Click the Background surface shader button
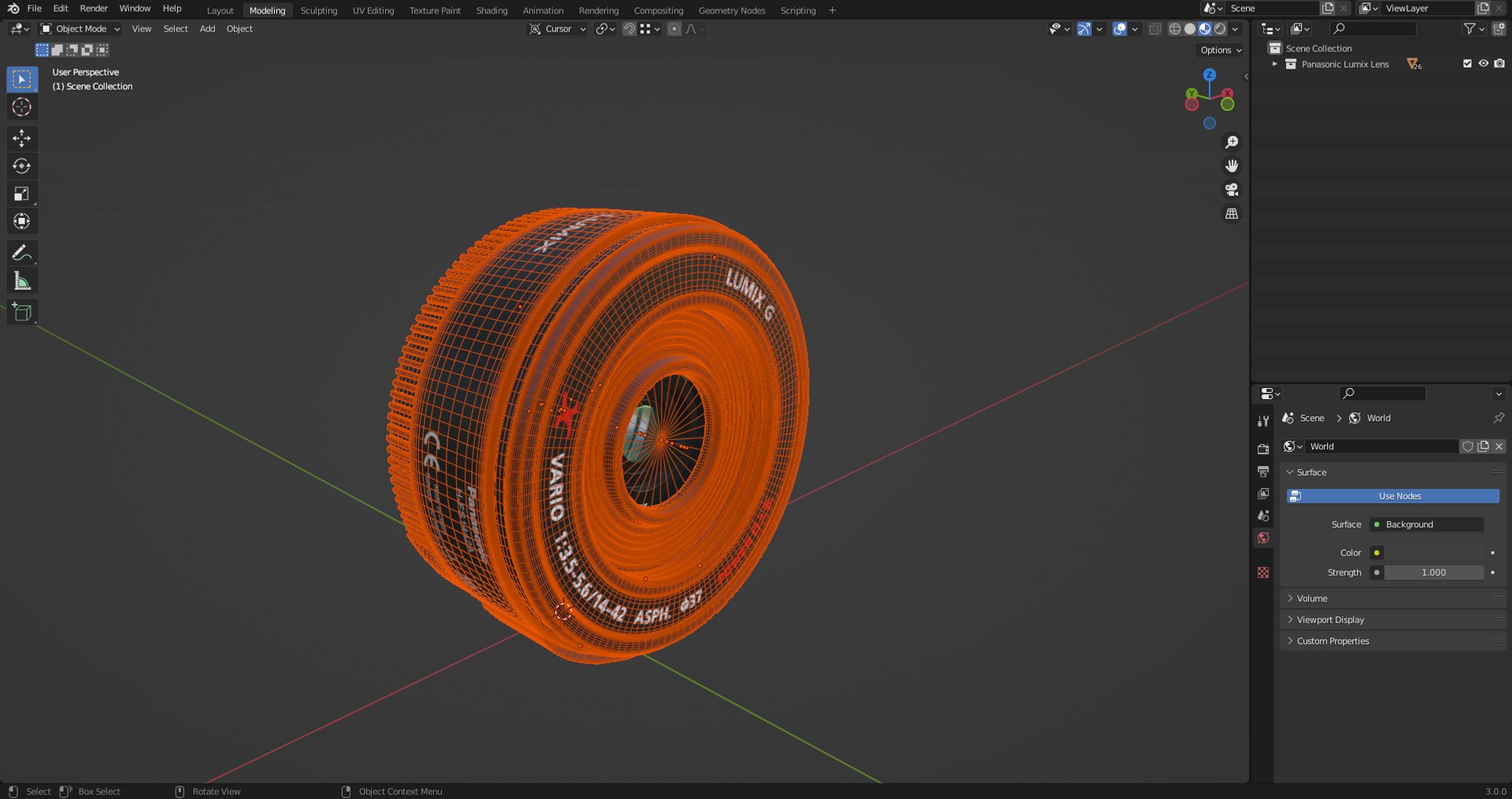Screen dimensions: 1512x799 [1427, 524]
